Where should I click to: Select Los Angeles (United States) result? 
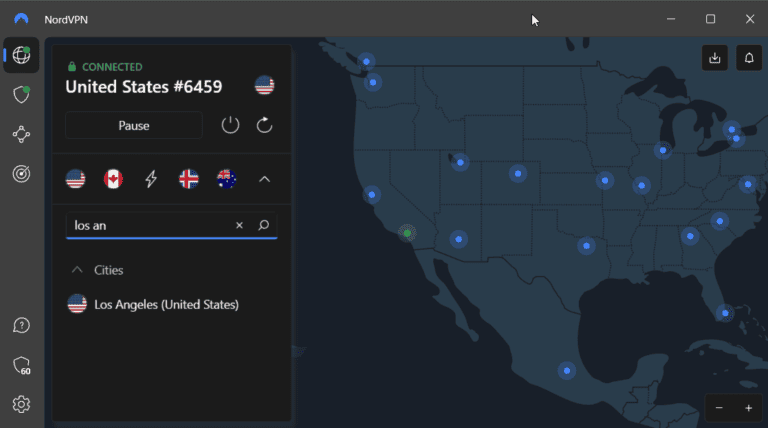click(171, 304)
